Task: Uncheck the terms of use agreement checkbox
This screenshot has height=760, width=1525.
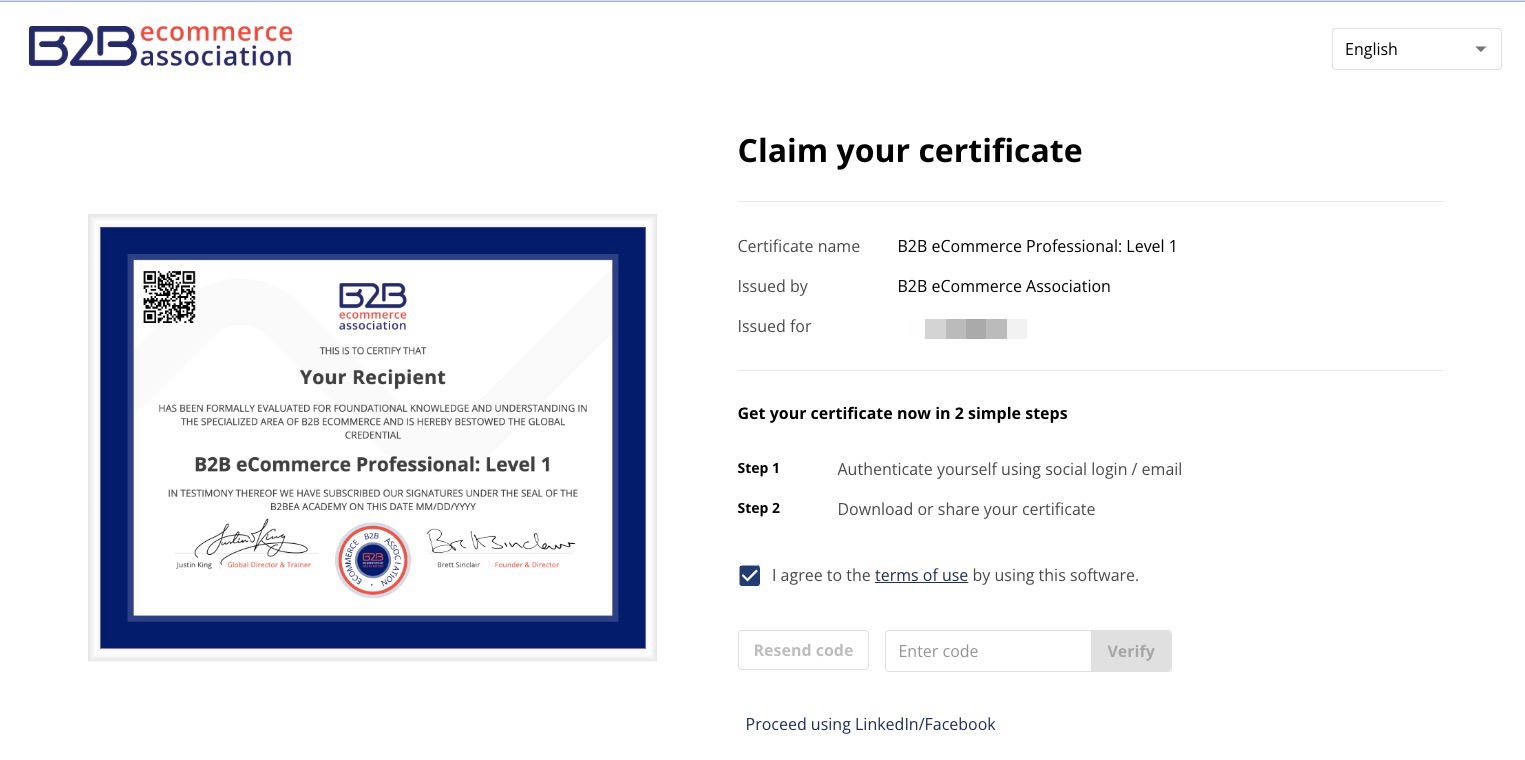Action: [750, 575]
